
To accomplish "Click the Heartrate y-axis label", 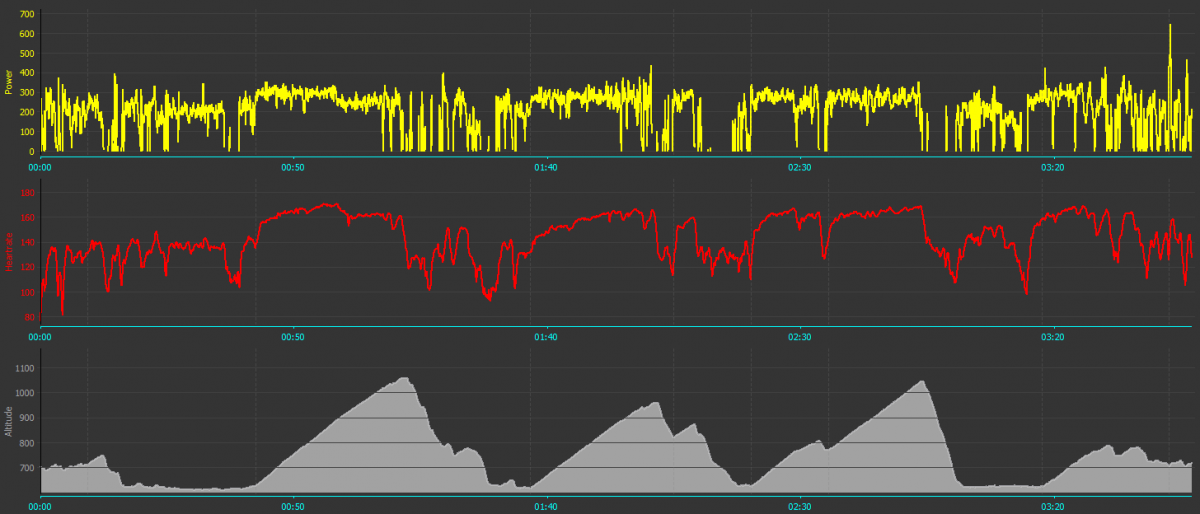I will coord(8,253).
